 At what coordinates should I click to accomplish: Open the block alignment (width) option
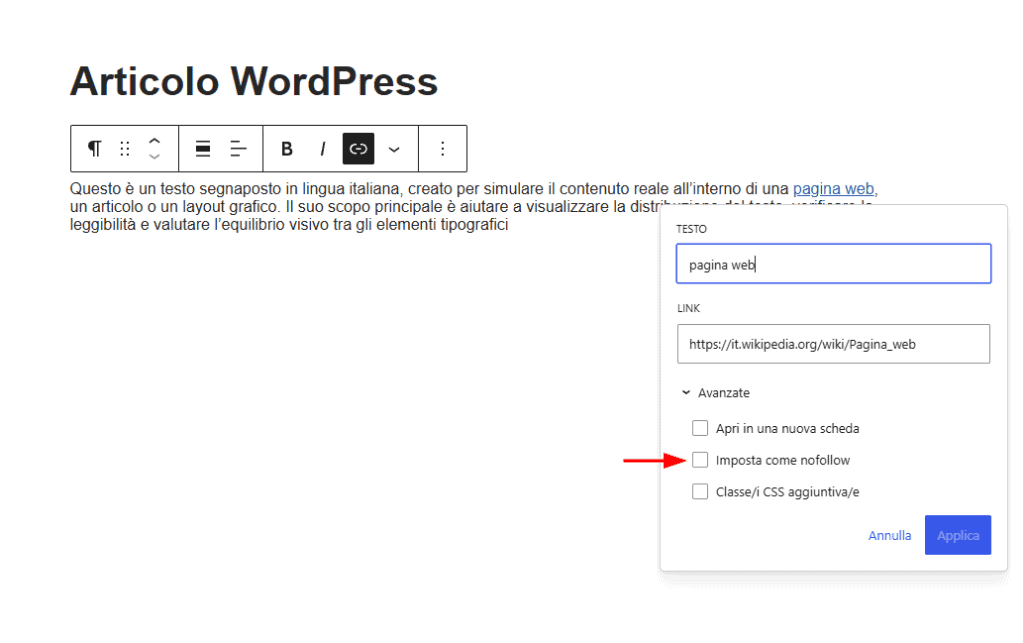[203, 149]
